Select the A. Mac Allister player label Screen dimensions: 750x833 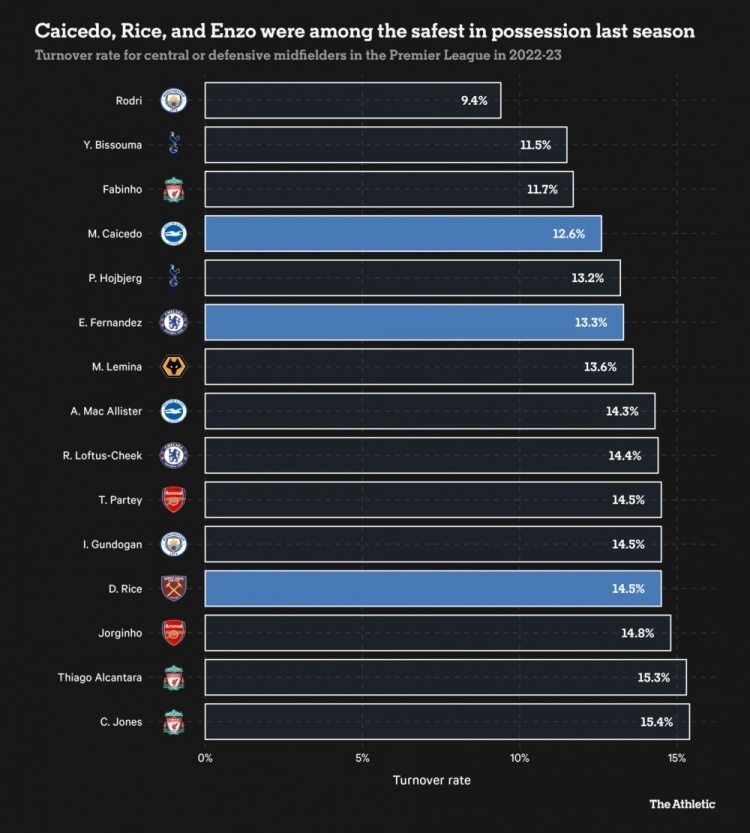[x=105, y=411]
